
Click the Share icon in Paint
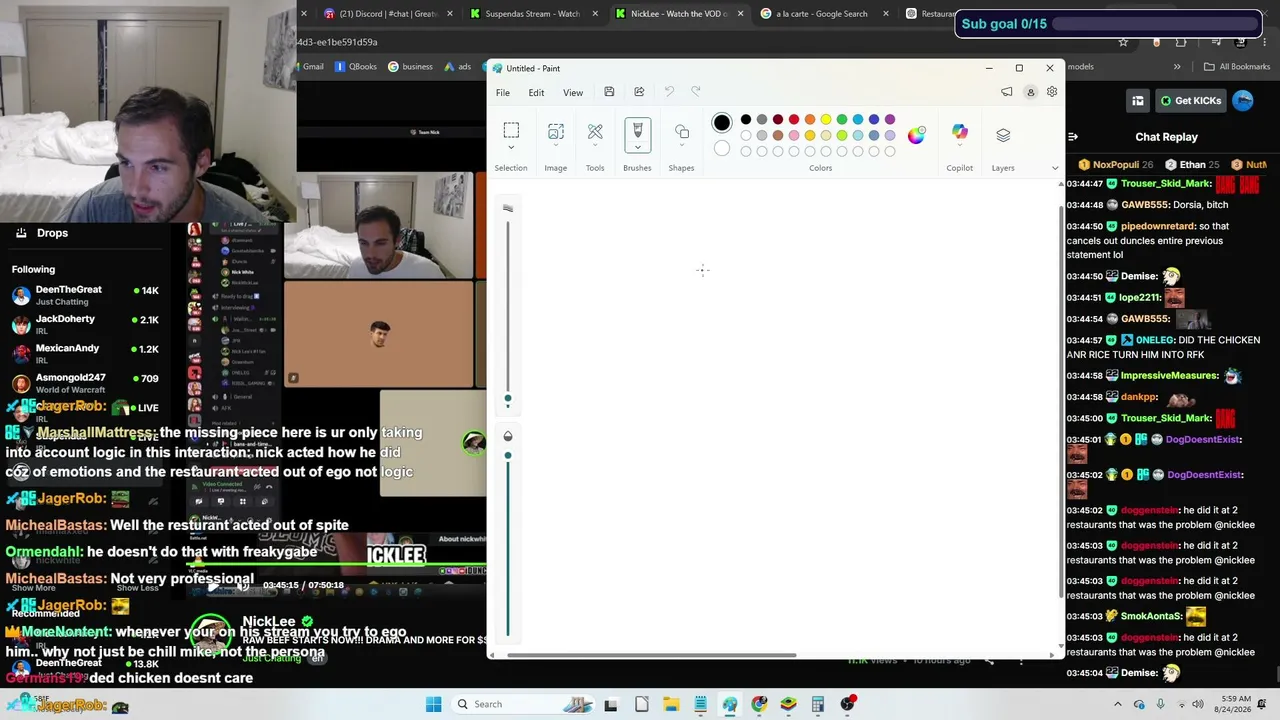coord(639,92)
